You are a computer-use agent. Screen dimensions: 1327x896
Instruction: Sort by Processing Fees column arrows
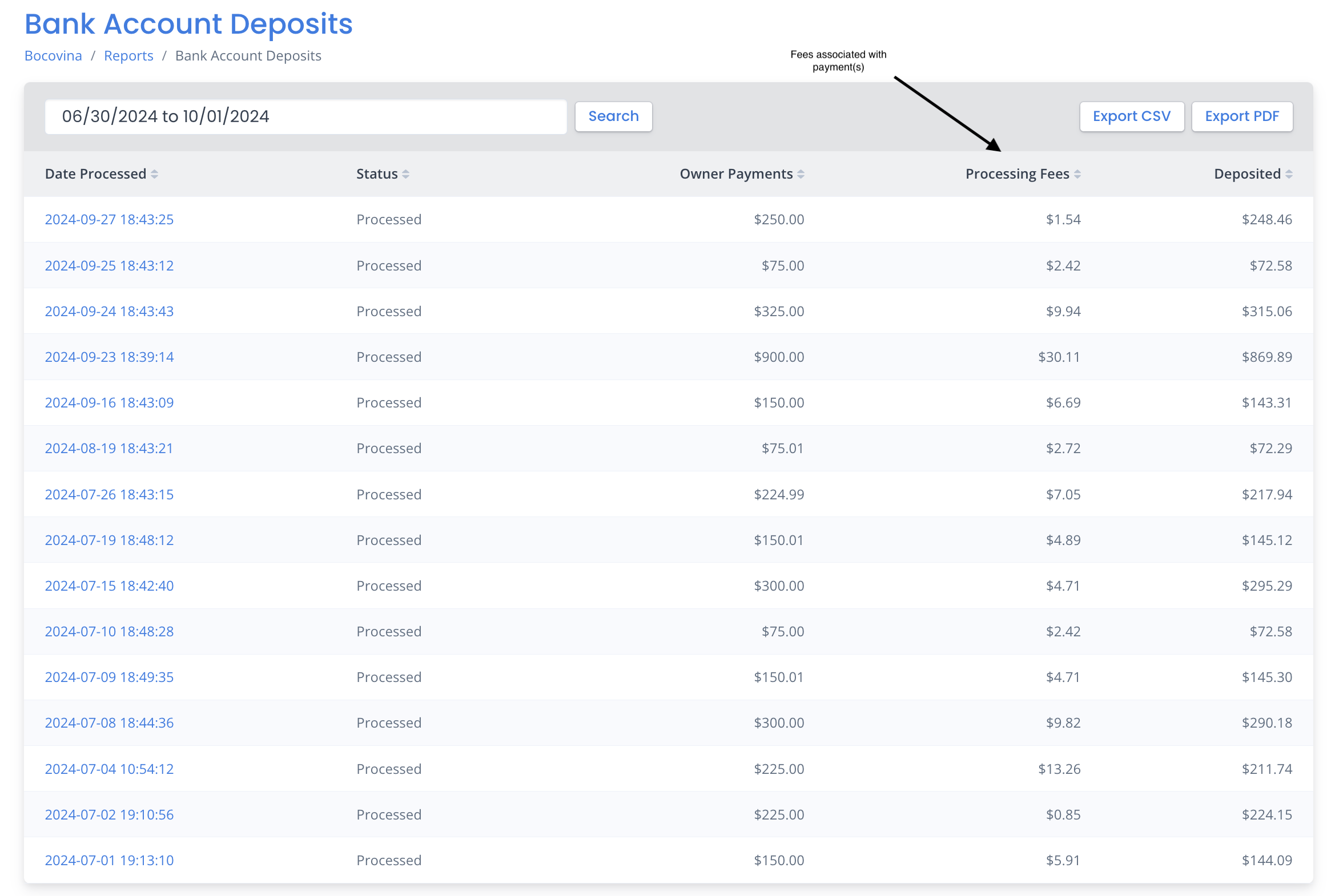1077,174
